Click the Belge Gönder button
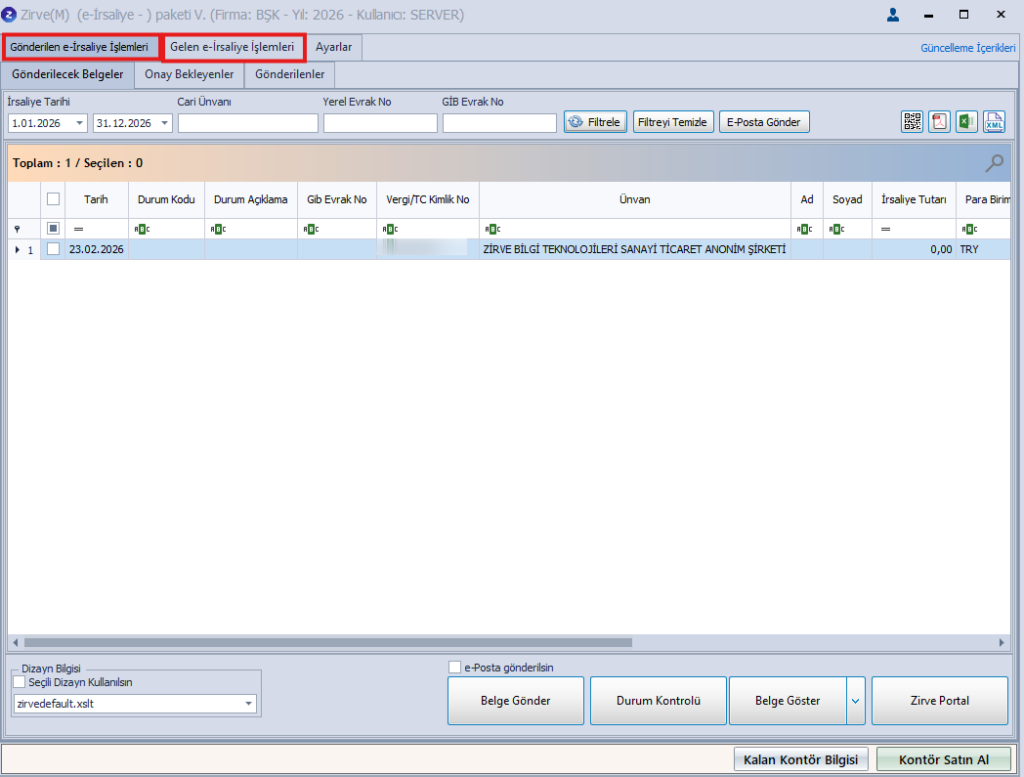The width and height of the screenshot is (1024, 777). [x=515, y=701]
